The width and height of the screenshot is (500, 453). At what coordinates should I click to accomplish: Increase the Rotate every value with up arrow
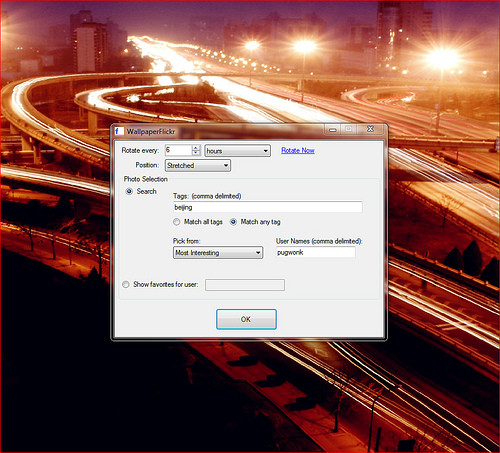coord(196,148)
